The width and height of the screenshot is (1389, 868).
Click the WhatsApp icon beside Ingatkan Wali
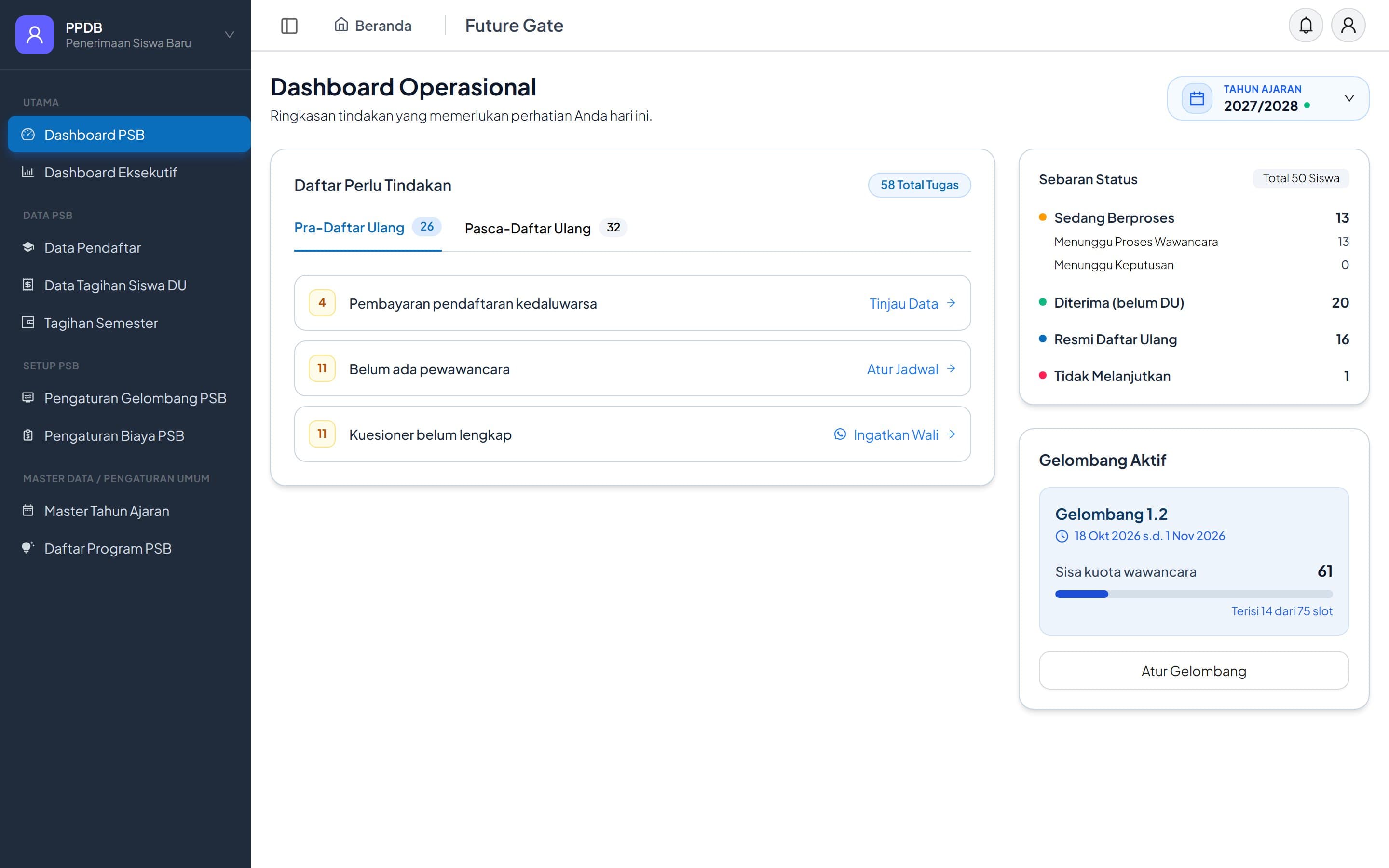coord(840,434)
